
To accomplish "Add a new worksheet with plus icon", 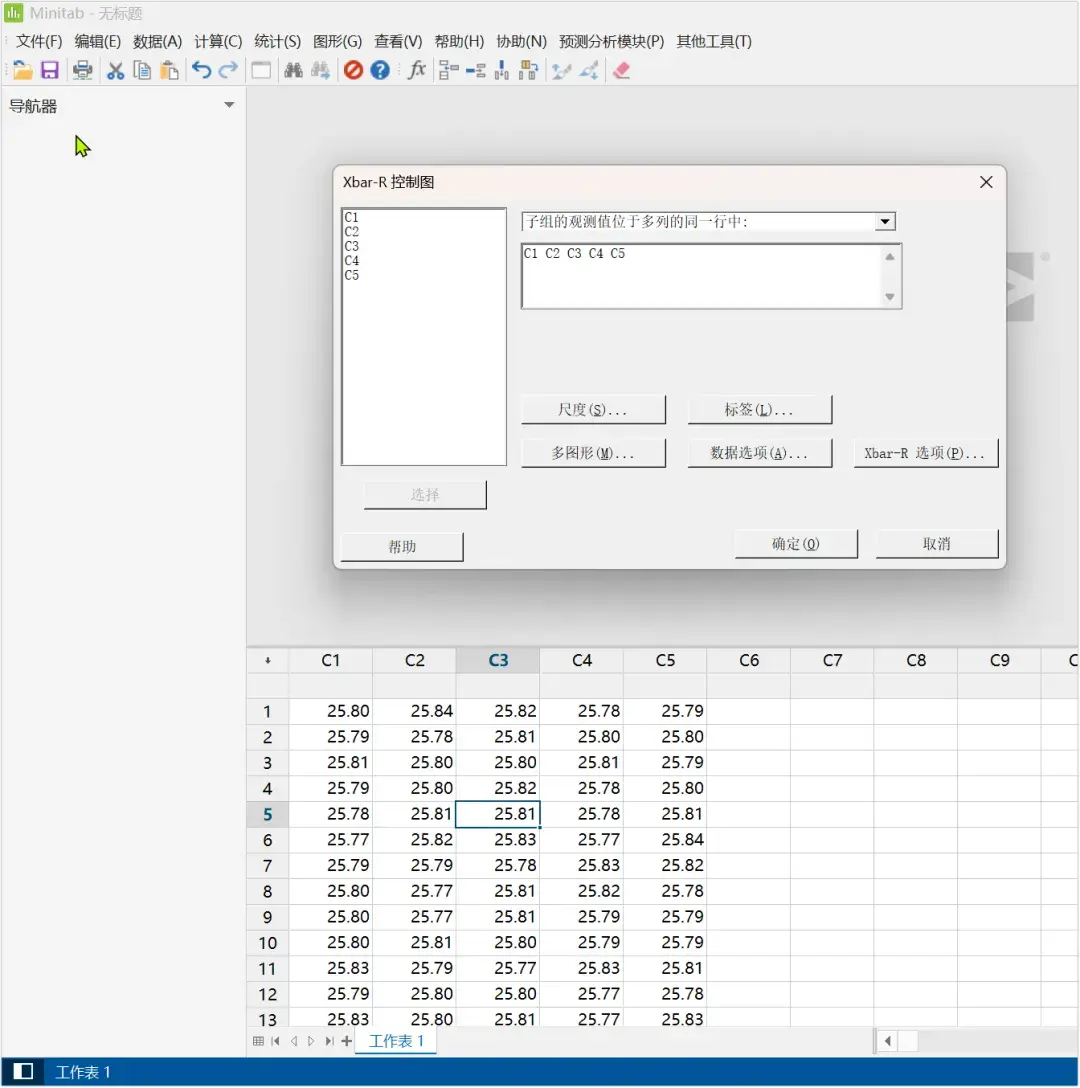I will (x=346, y=1041).
